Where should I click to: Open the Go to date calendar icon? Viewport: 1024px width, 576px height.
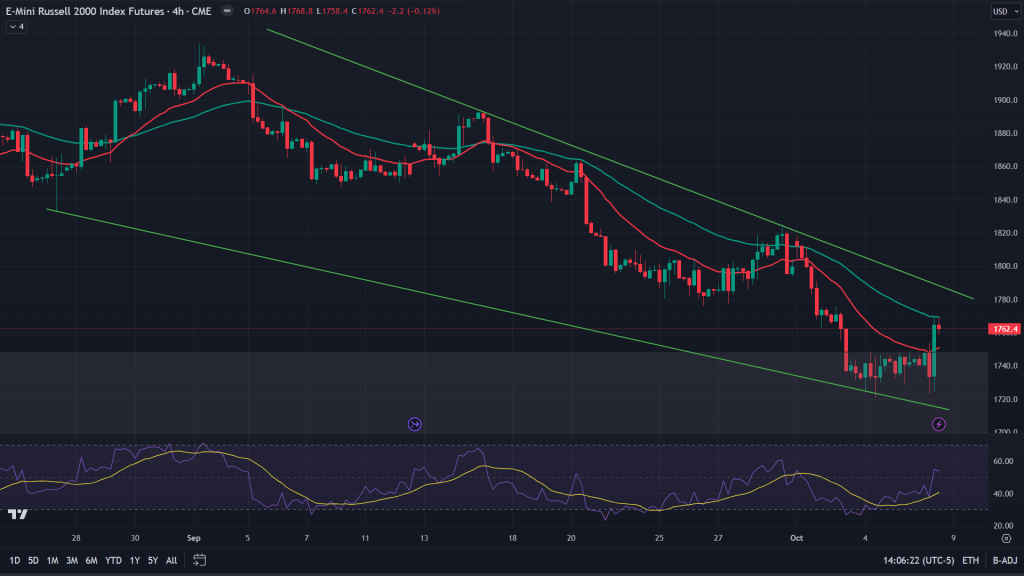coord(199,559)
